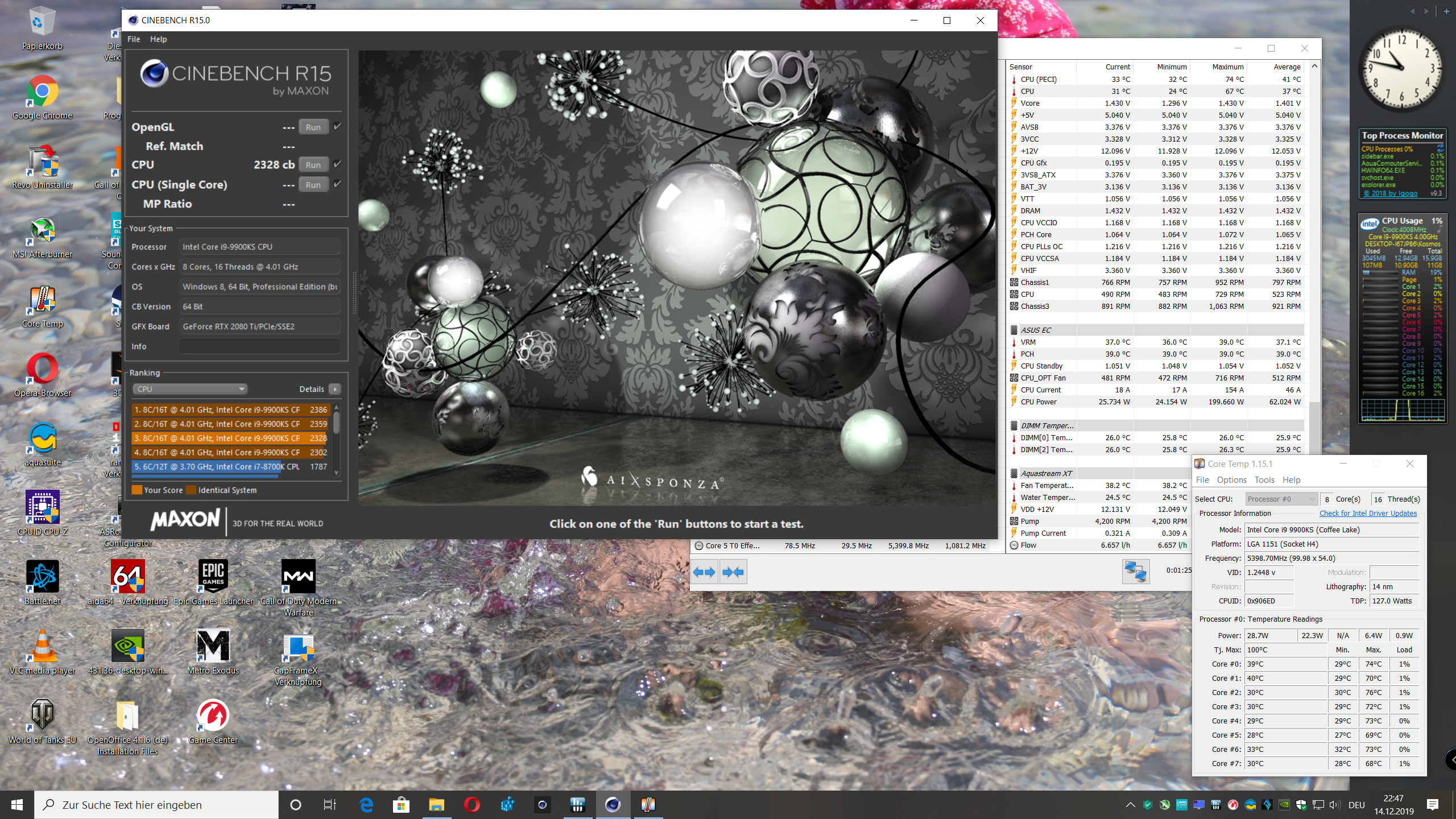Open the File menu in Cinebench
Viewport: 1456px width, 819px height.
(x=134, y=39)
